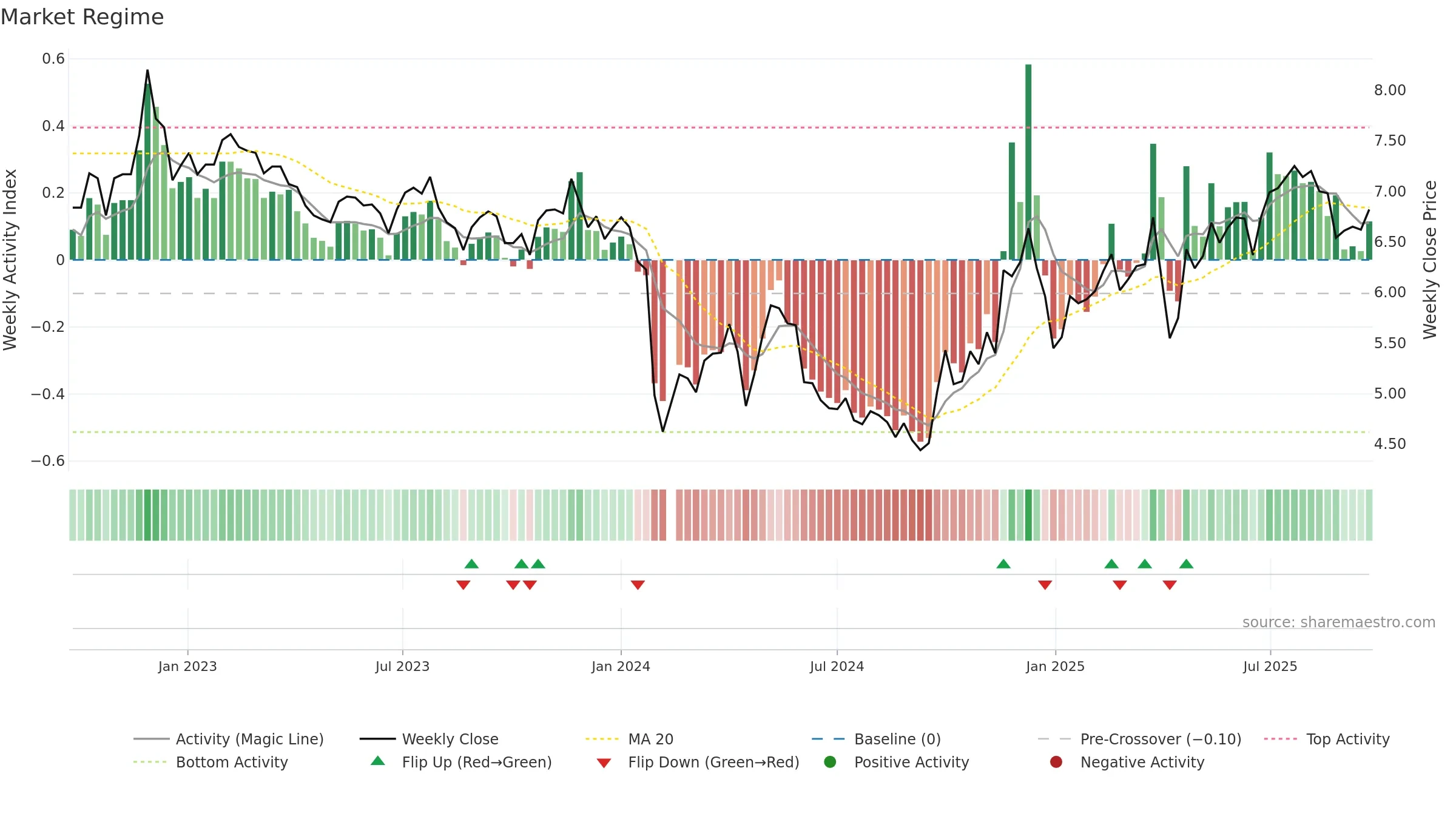Click the Jan 2025 axis label

click(x=1055, y=667)
